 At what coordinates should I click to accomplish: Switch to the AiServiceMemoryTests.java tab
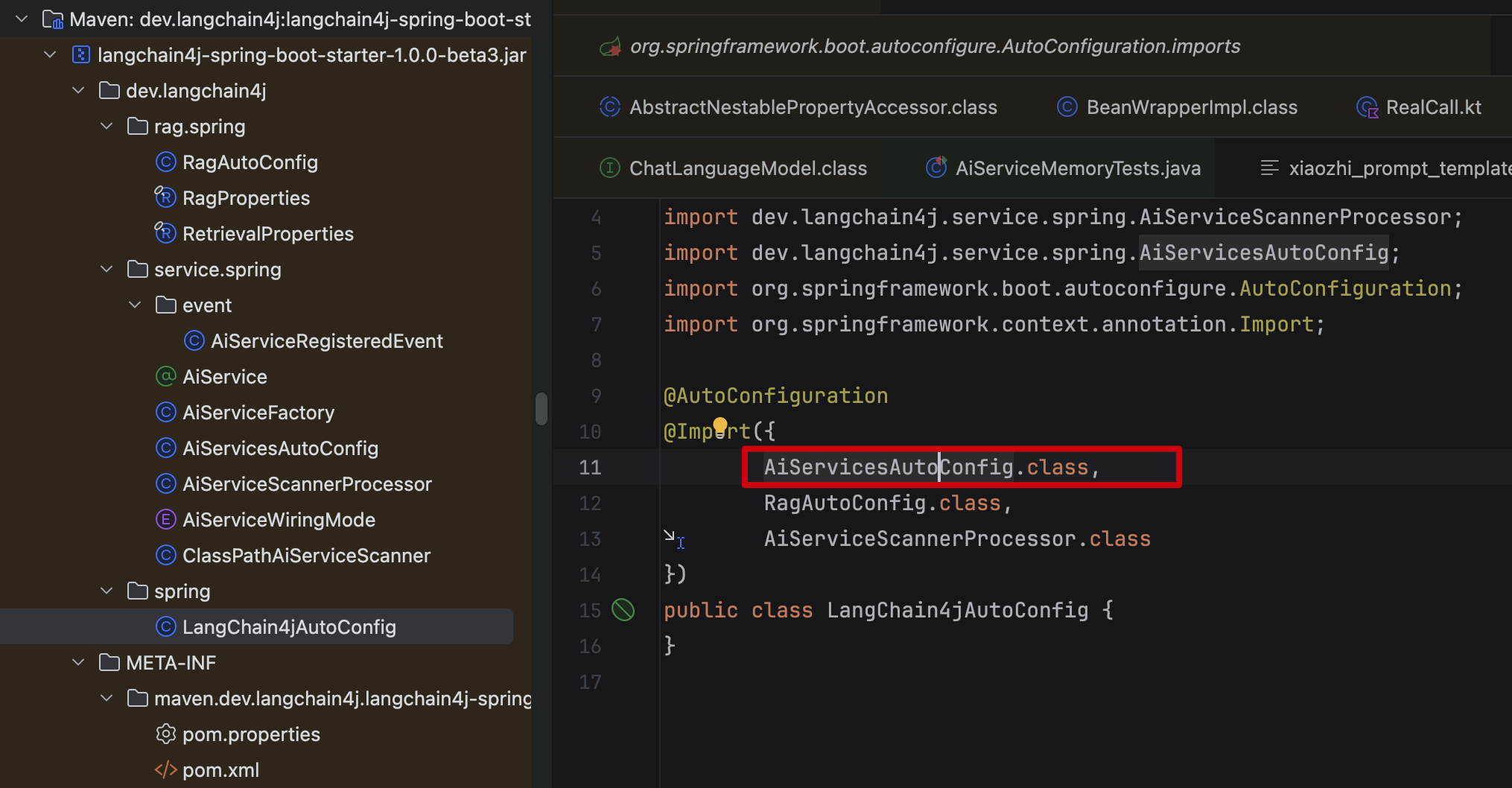pyautogui.click(x=1077, y=168)
